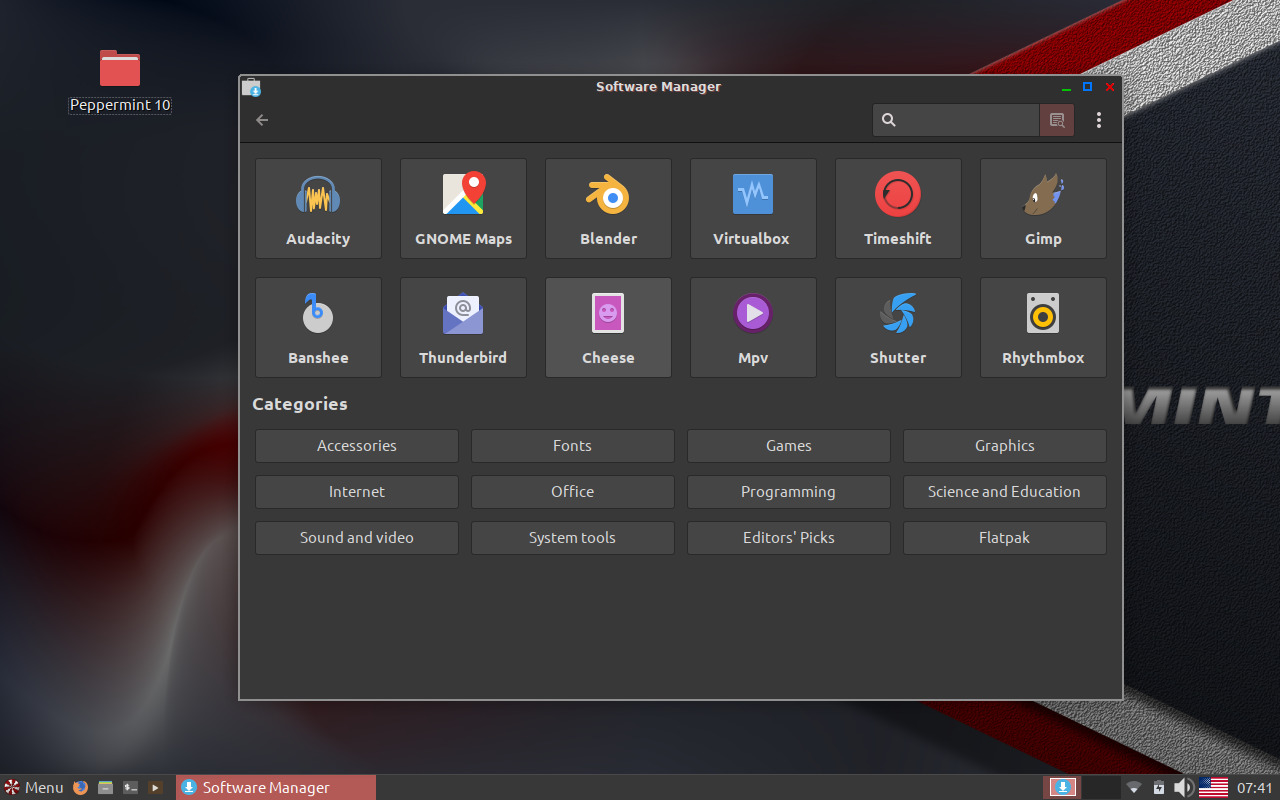Open the three-dot options menu

[x=1098, y=119]
